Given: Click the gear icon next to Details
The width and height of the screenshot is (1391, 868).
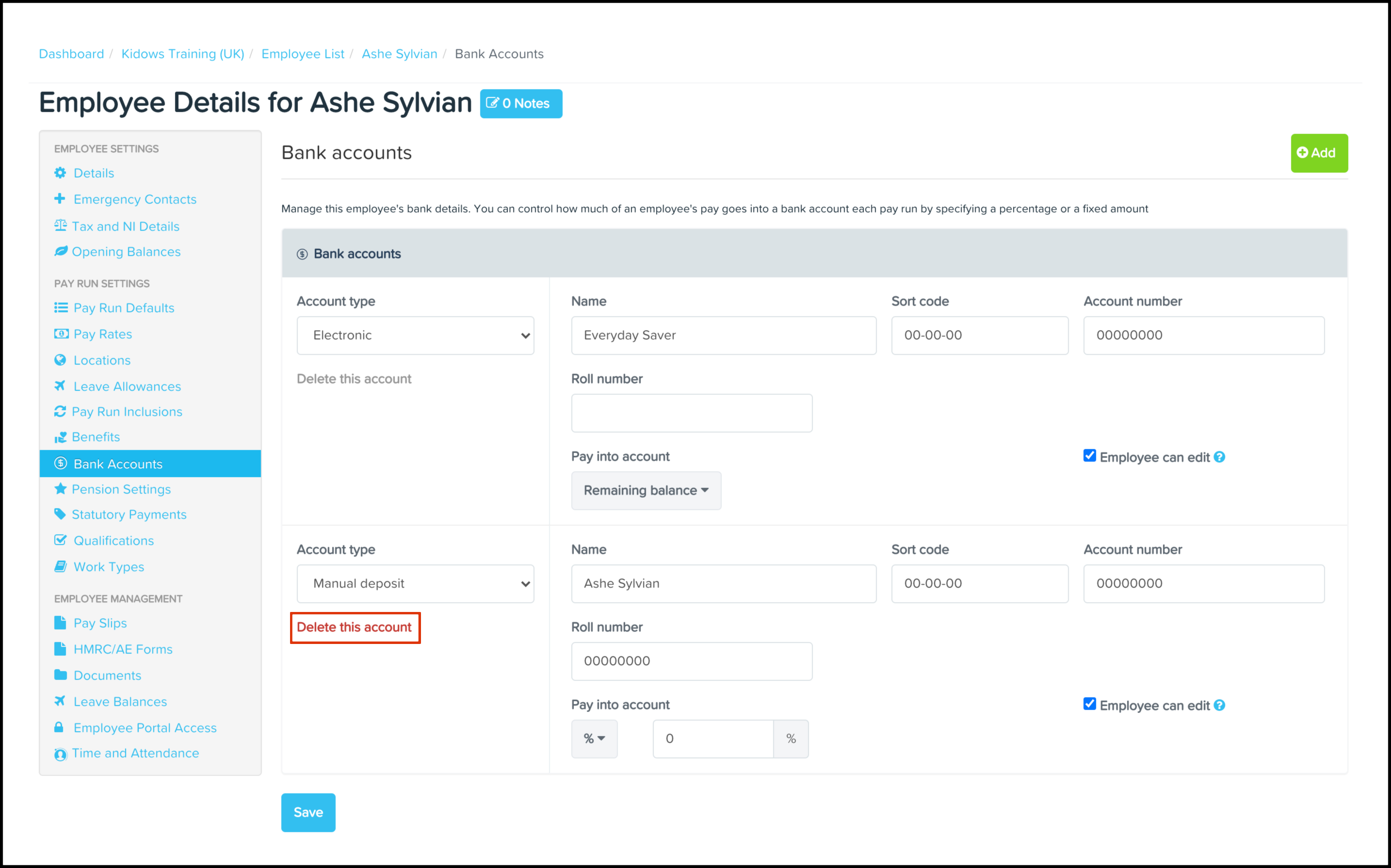Looking at the screenshot, I should [x=60, y=173].
